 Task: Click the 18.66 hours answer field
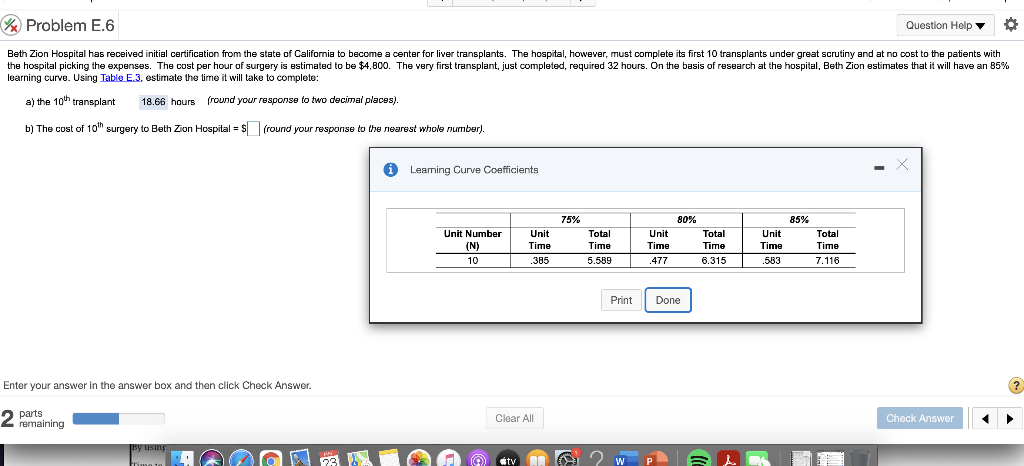click(x=153, y=102)
